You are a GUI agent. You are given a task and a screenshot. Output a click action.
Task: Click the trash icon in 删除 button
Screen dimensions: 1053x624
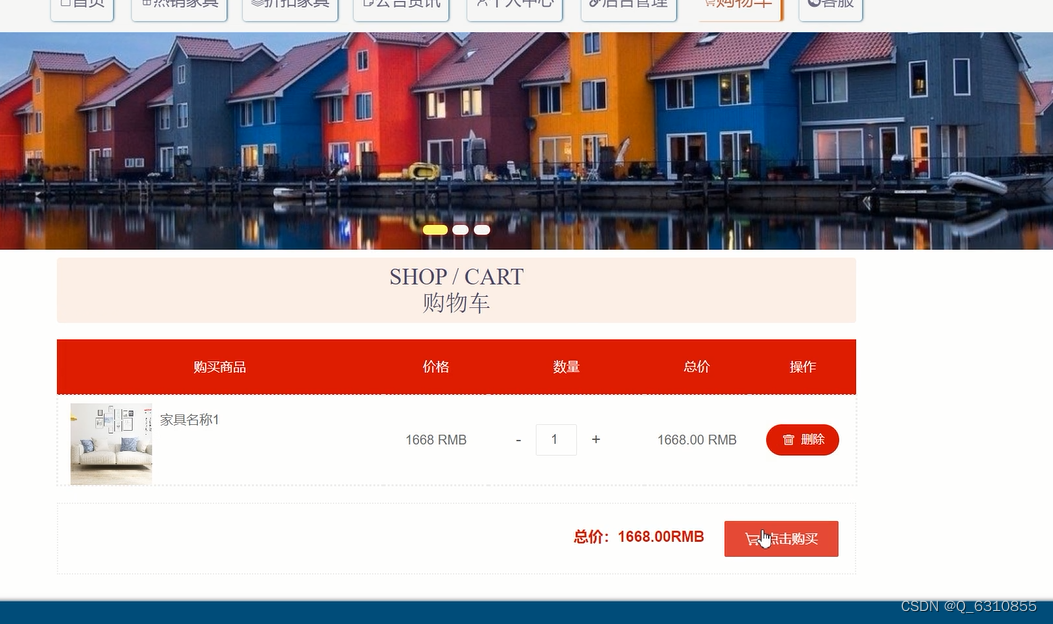click(x=788, y=440)
